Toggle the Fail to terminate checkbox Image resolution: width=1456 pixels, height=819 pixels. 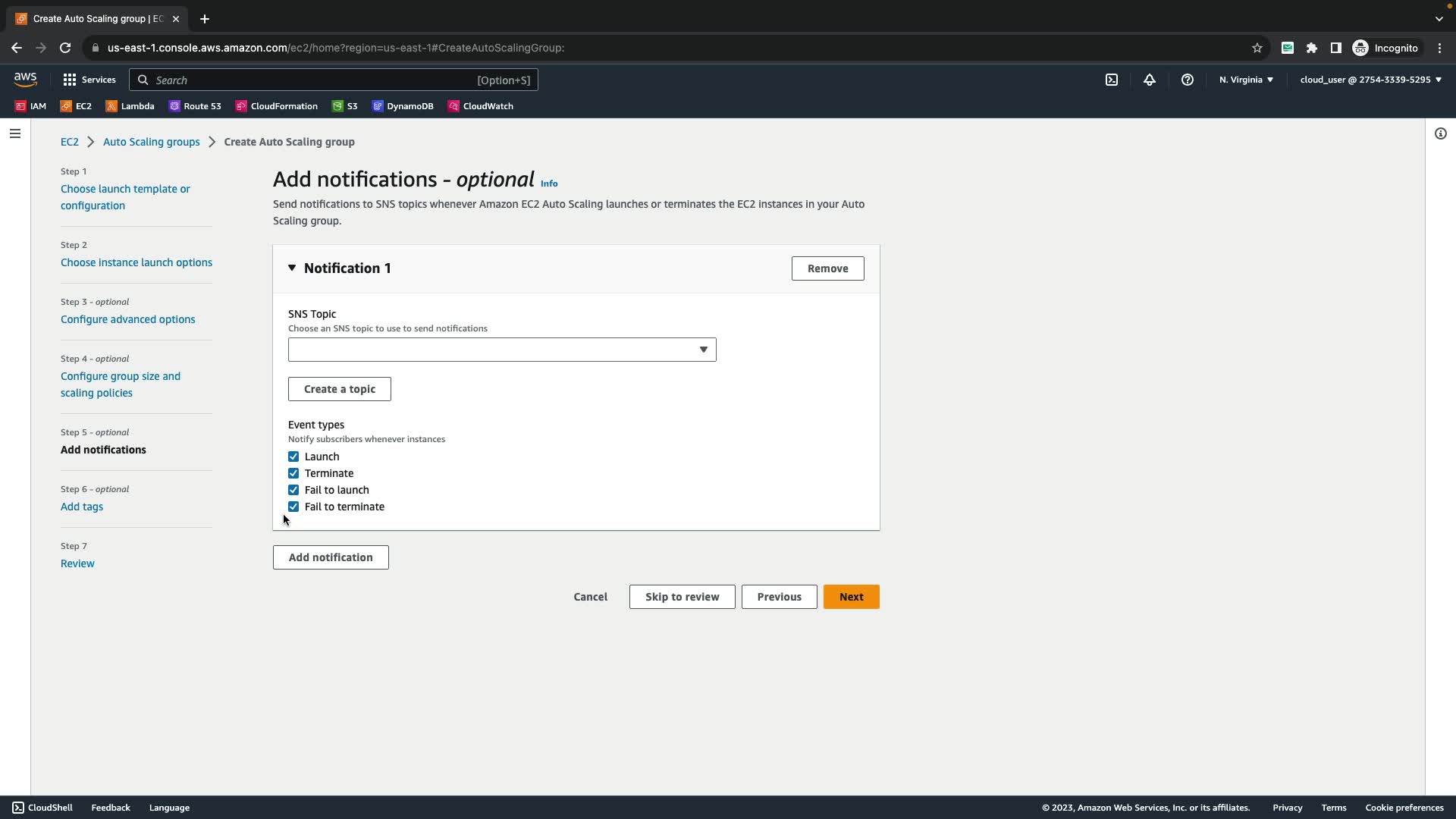(293, 507)
